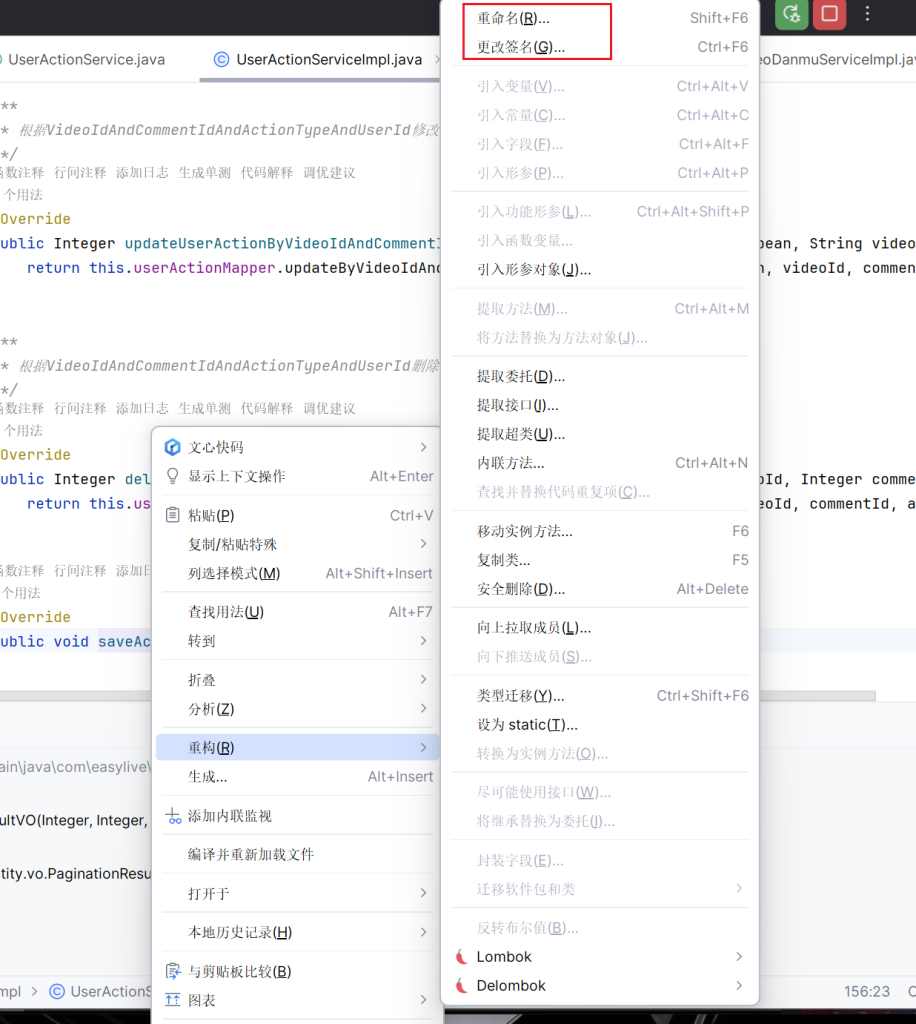Select 重命名 from the refactor menu
916x1024 pixels.
pyautogui.click(x=513, y=18)
